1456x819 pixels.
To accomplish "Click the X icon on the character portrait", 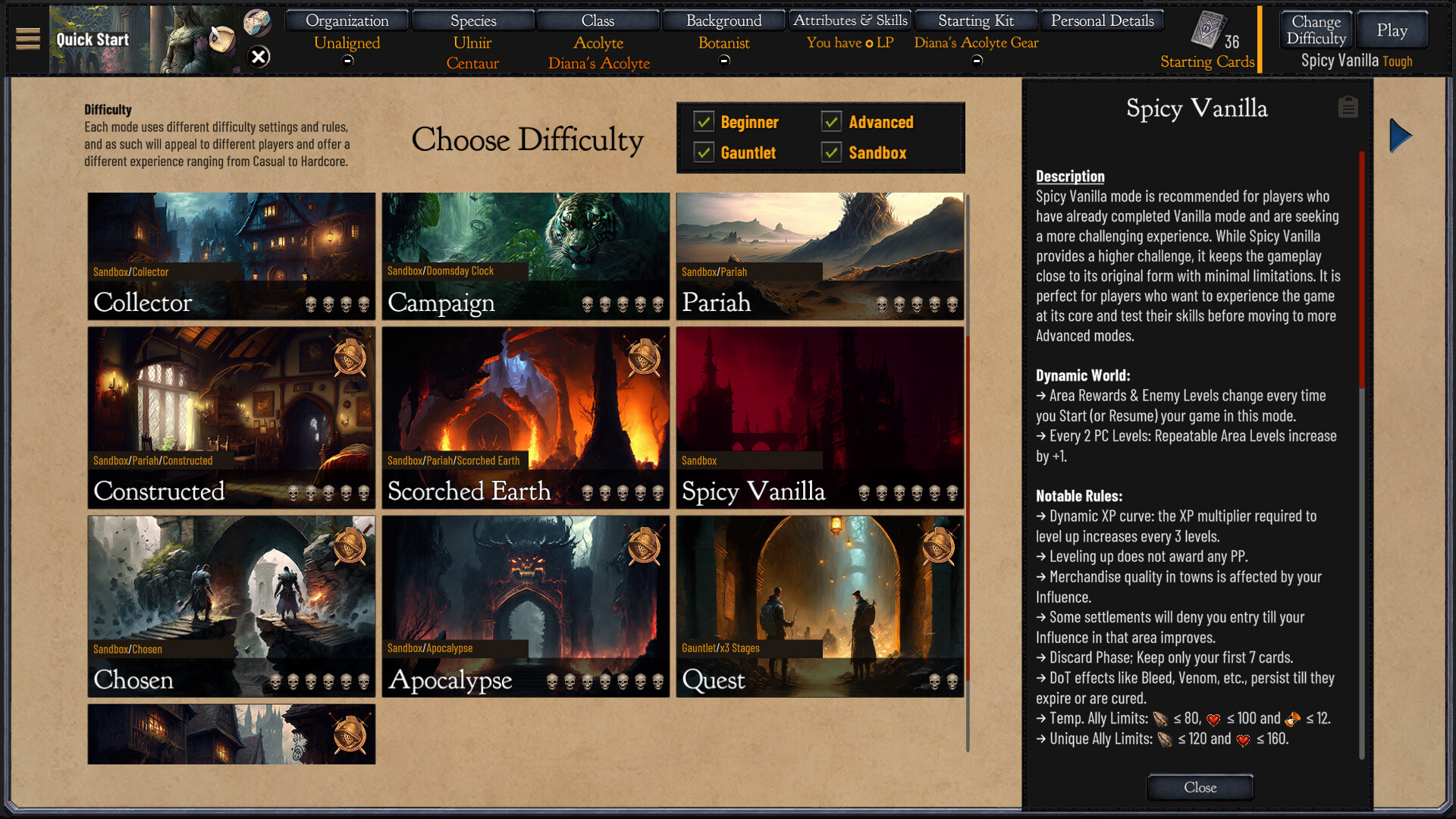I will (258, 55).
